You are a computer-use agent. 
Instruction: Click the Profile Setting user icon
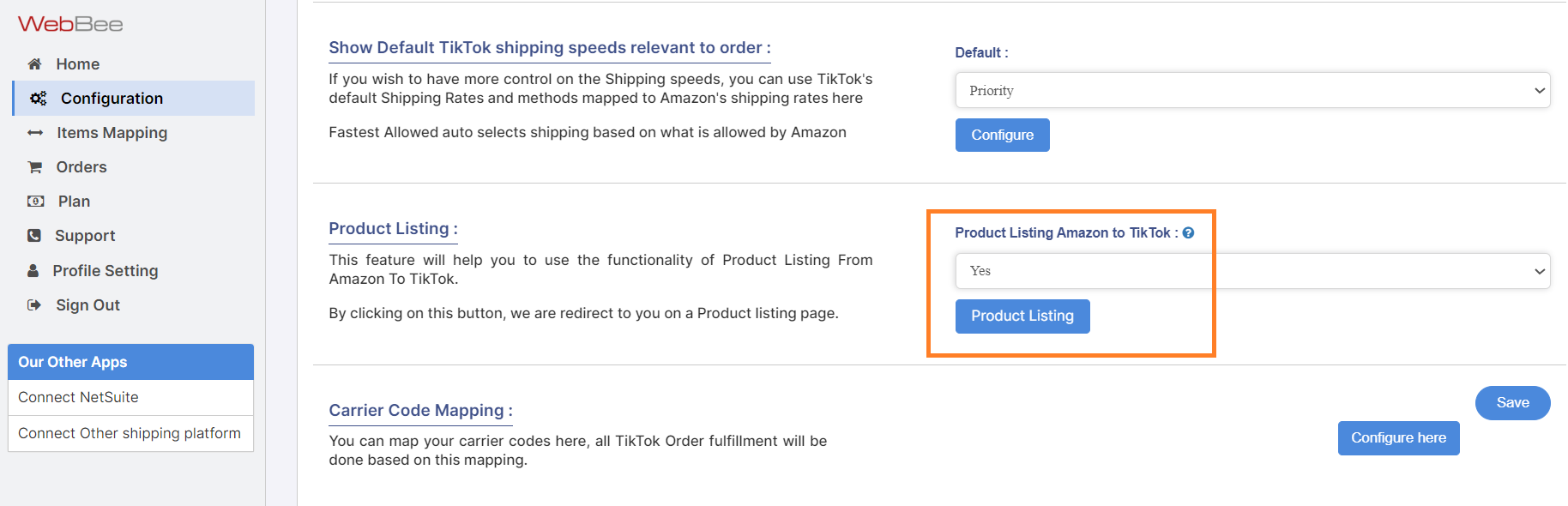[x=33, y=271]
